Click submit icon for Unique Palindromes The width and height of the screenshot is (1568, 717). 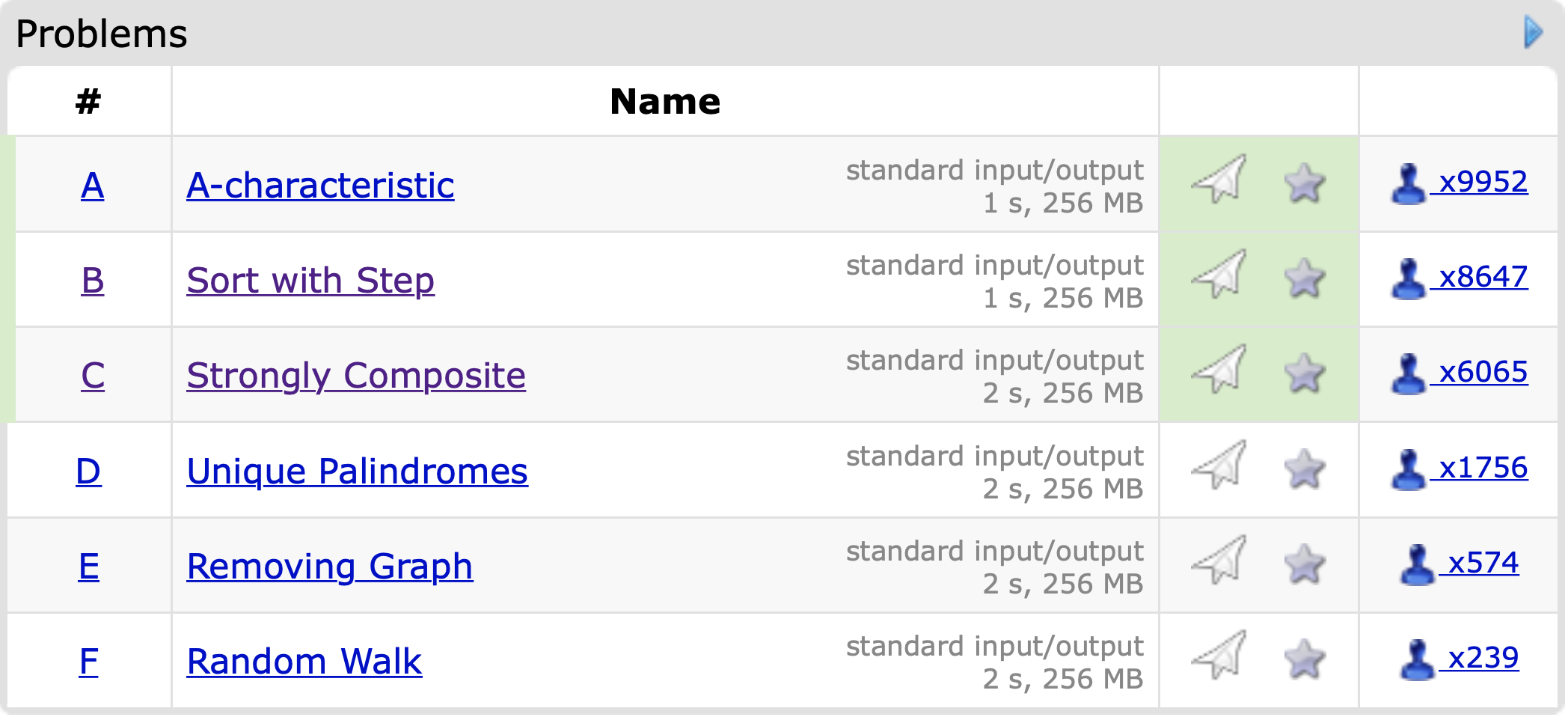click(1219, 466)
